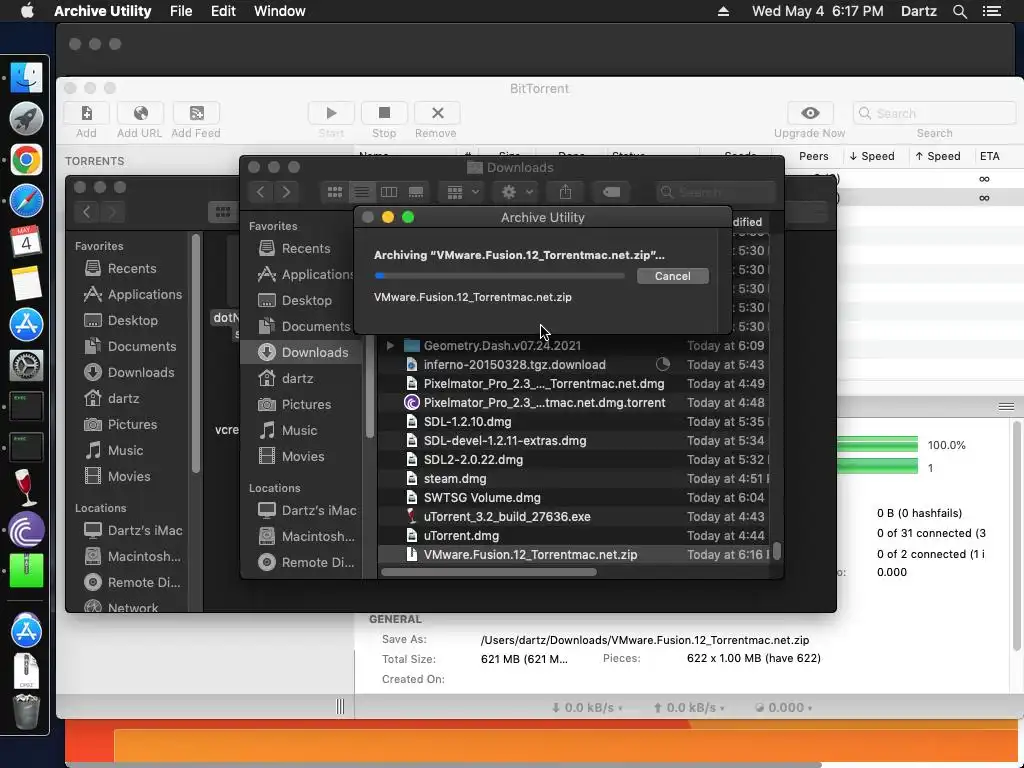Switch Downloads window to gallery view
Screen dimensions: 1024x768
416,192
